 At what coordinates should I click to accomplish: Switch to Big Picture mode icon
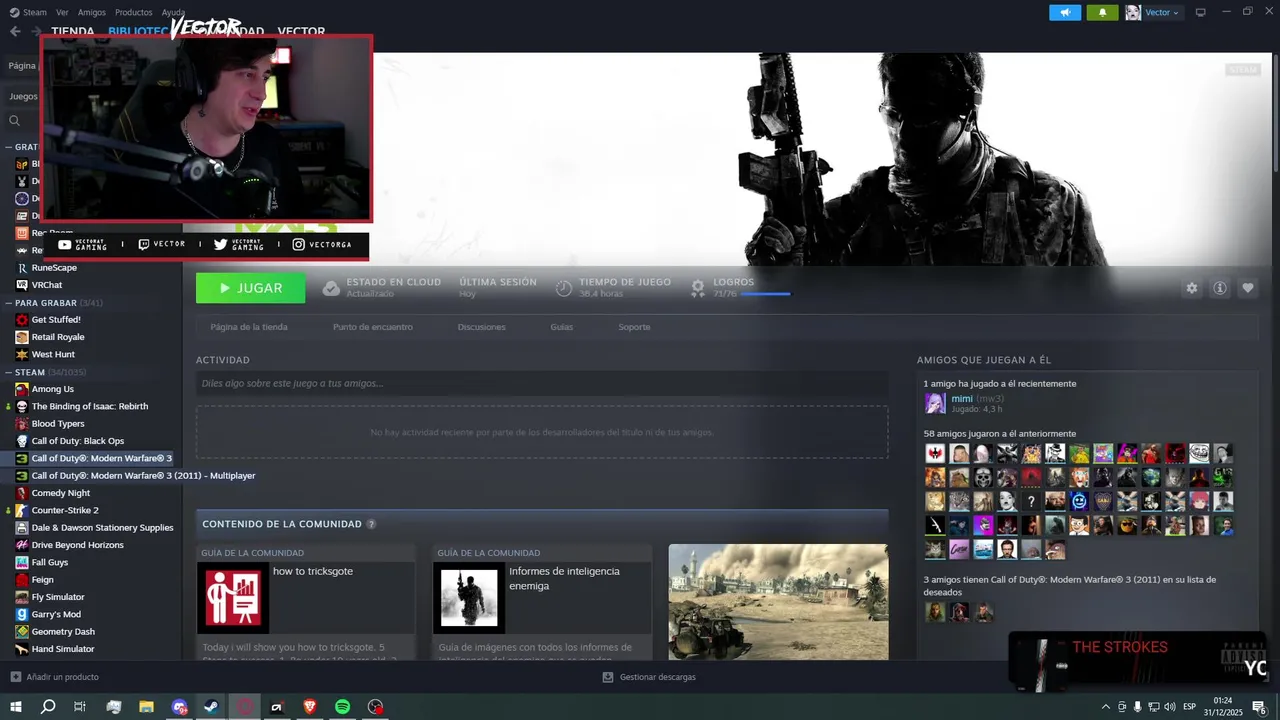(1200, 12)
